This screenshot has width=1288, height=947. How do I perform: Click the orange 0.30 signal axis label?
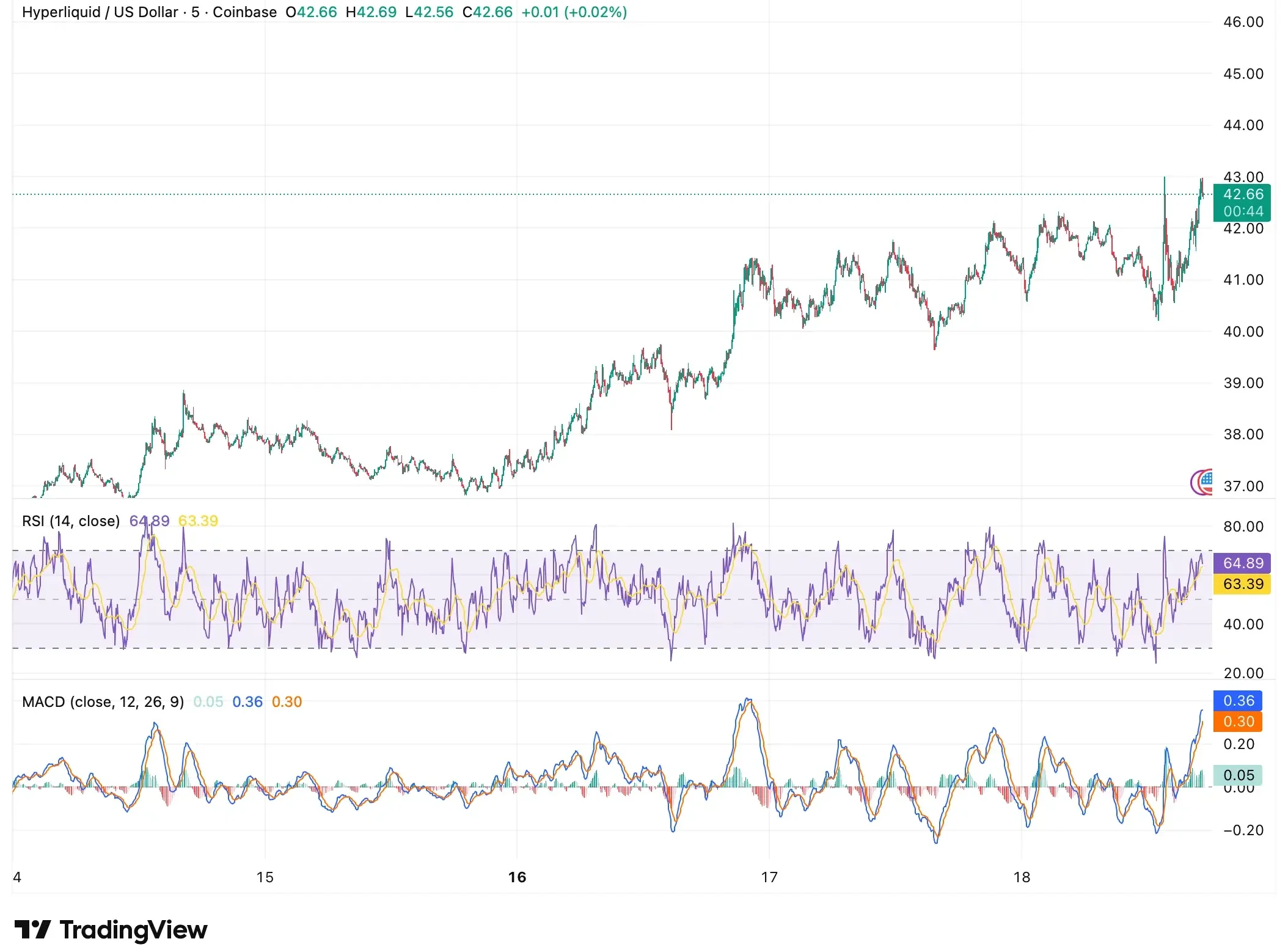pyautogui.click(x=1238, y=722)
